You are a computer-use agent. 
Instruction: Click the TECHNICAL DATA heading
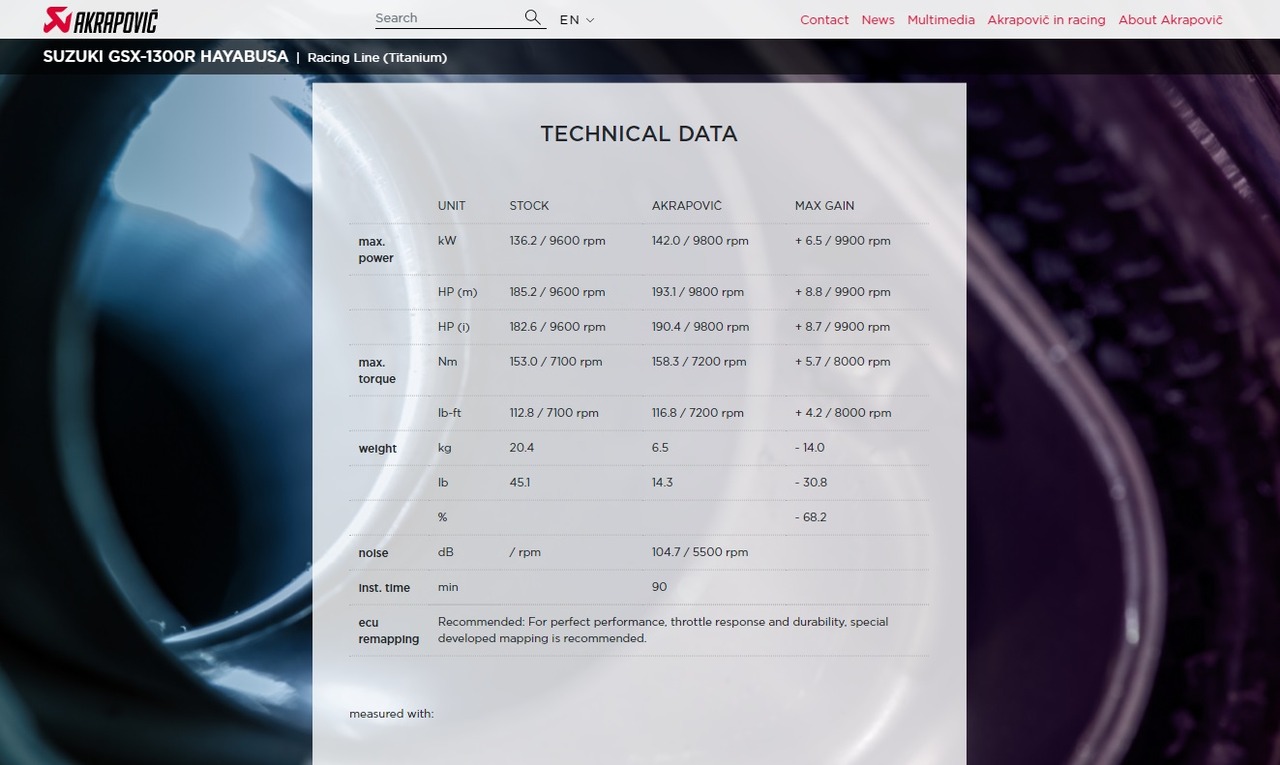(x=639, y=134)
